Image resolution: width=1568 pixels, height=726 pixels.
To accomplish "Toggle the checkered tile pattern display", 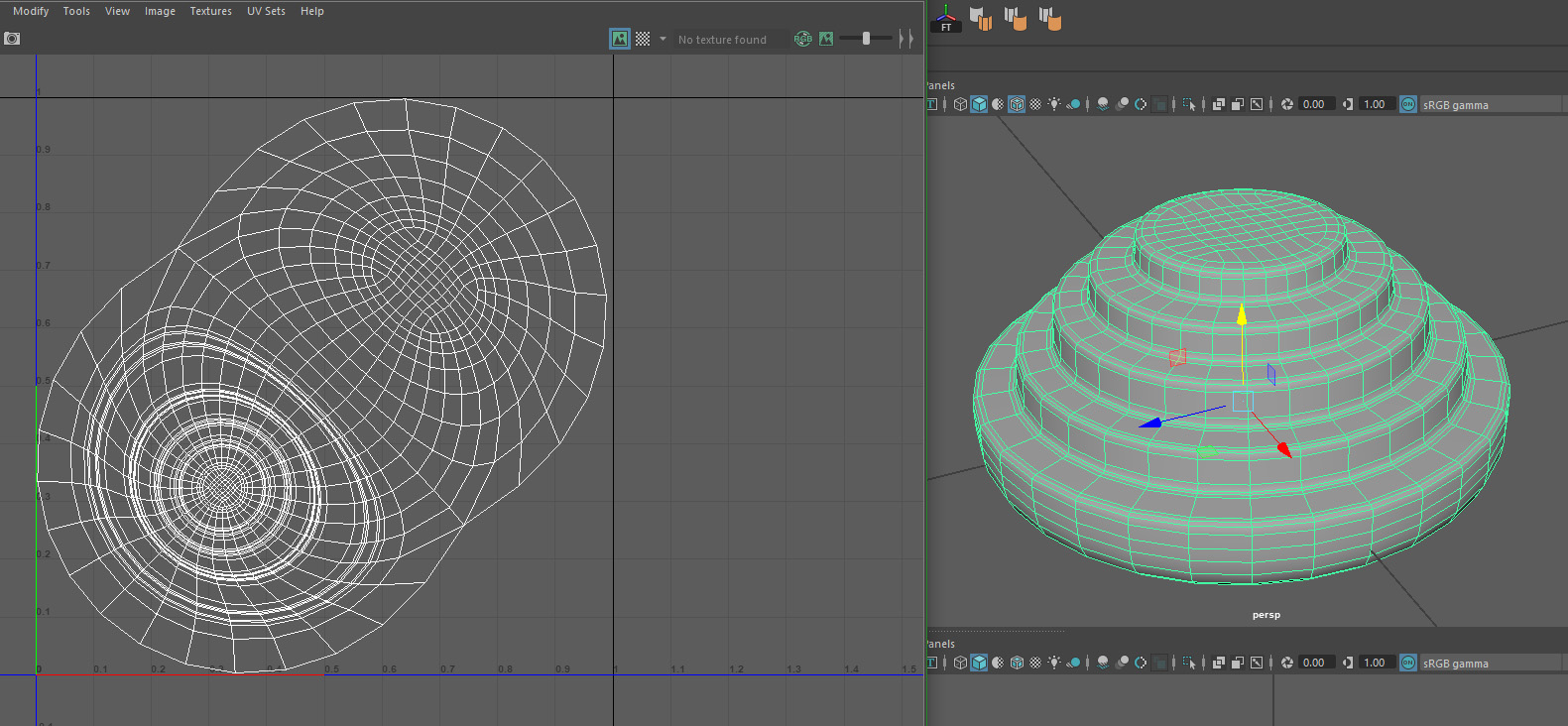I will coord(643,39).
